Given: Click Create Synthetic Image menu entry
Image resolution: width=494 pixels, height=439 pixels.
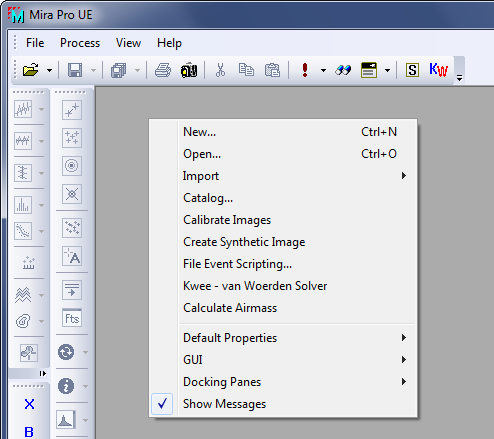Looking at the screenshot, I should point(244,242).
